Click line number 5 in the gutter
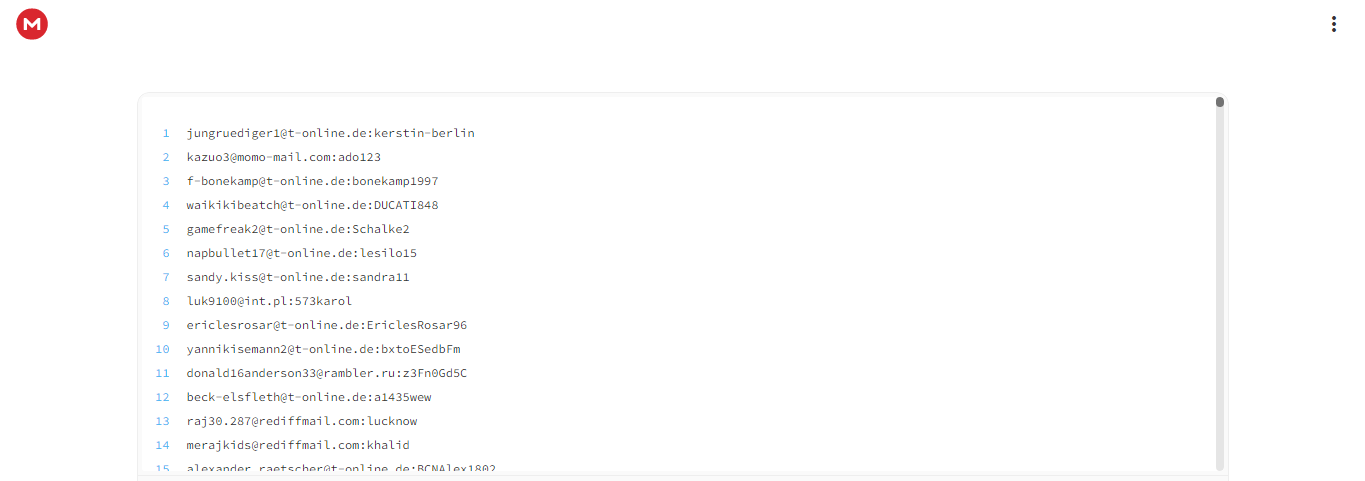Image resolution: width=1365 pixels, height=481 pixels. (x=166, y=229)
